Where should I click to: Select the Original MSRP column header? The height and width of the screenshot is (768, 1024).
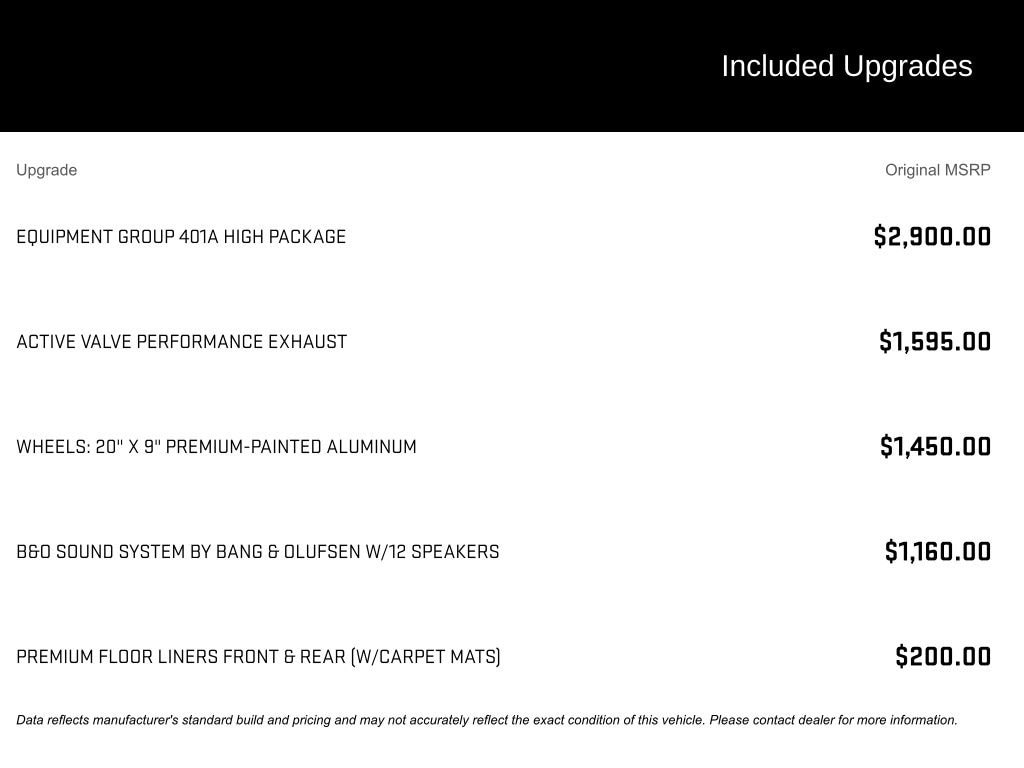coord(937,170)
